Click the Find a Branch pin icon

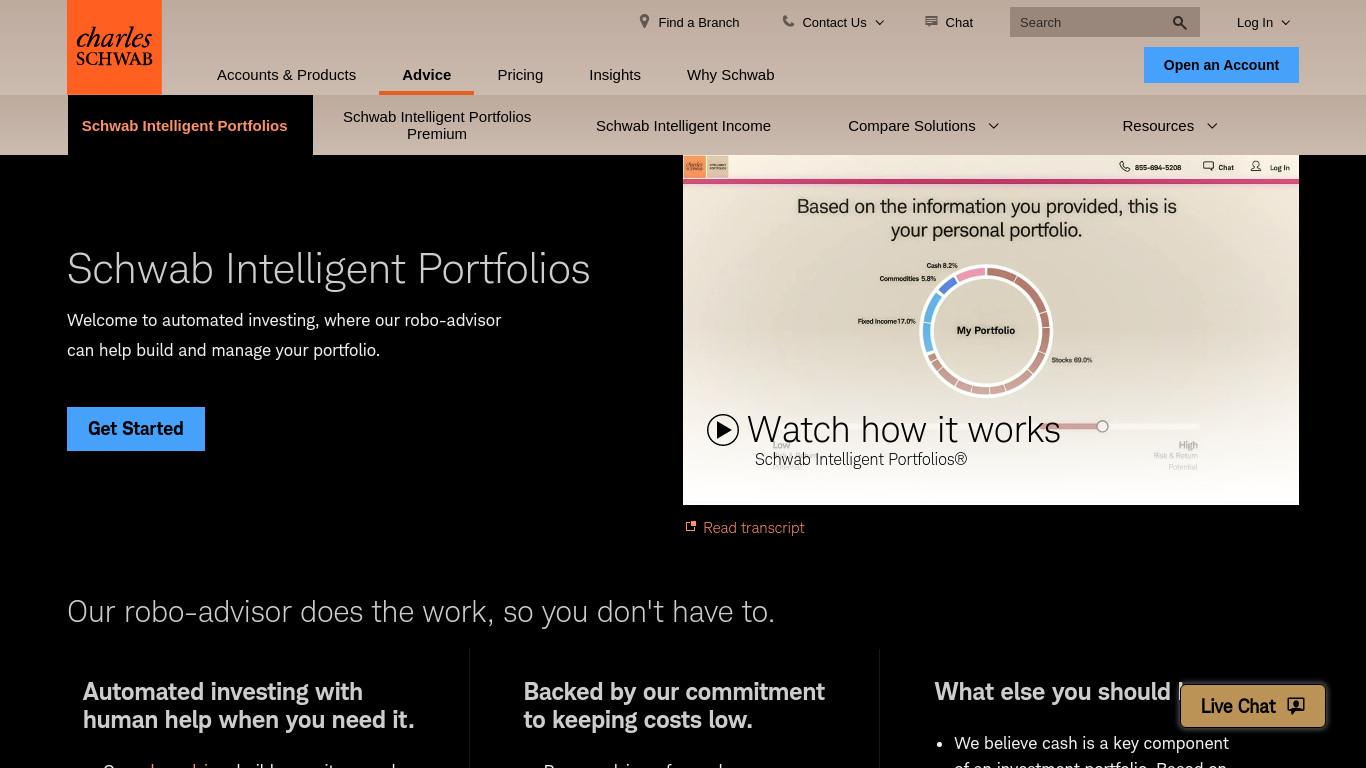tap(645, 21)
